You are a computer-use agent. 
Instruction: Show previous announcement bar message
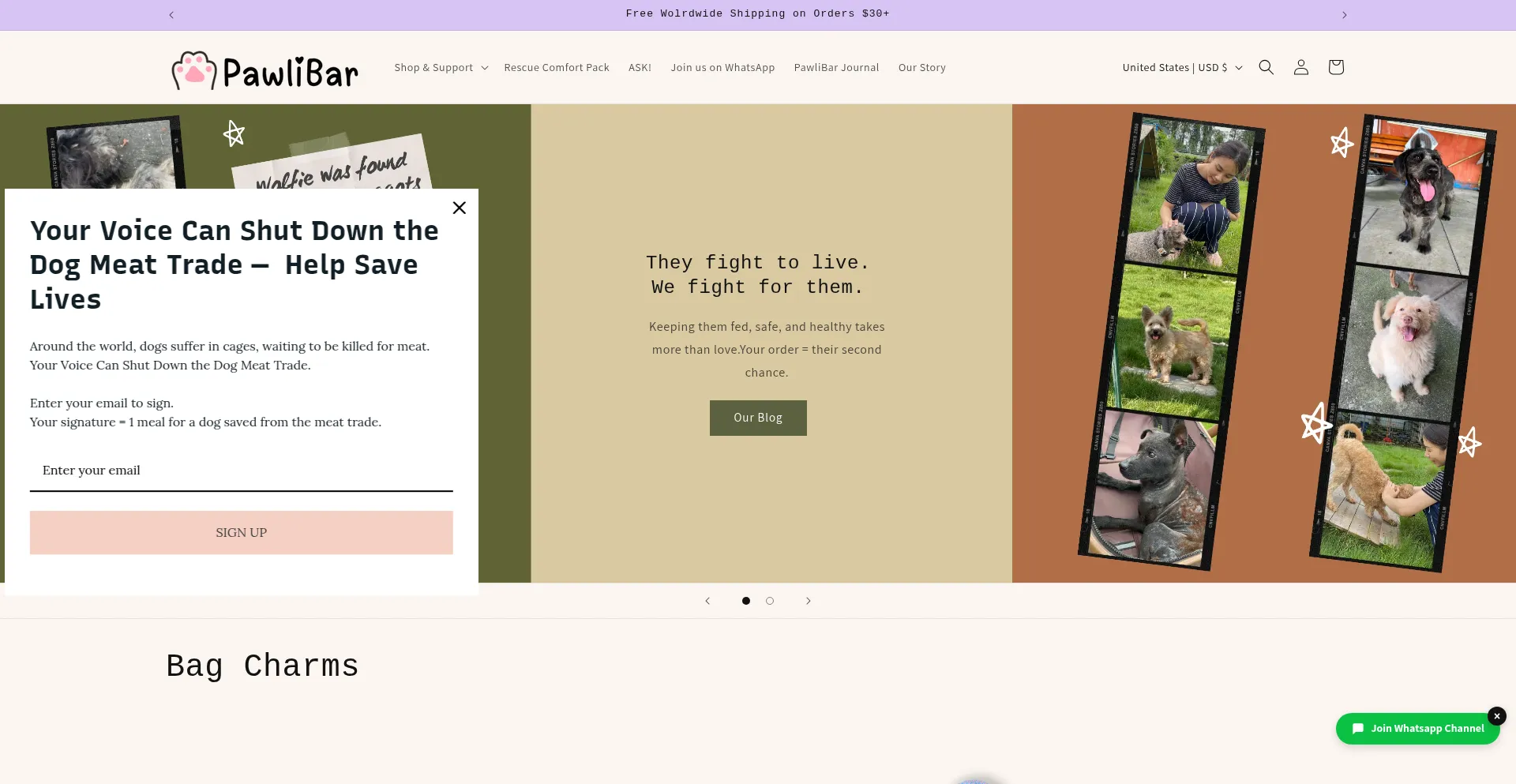pos(171,15)
